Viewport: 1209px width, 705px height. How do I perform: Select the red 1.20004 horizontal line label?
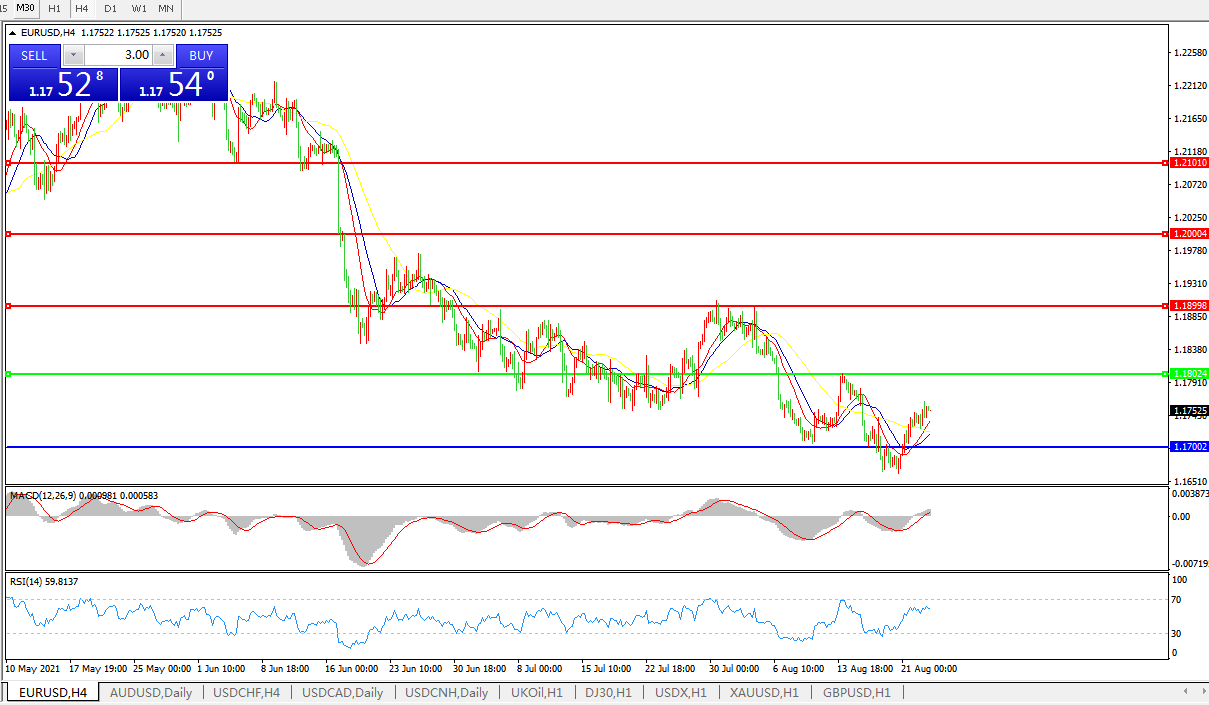[1188, 234]
